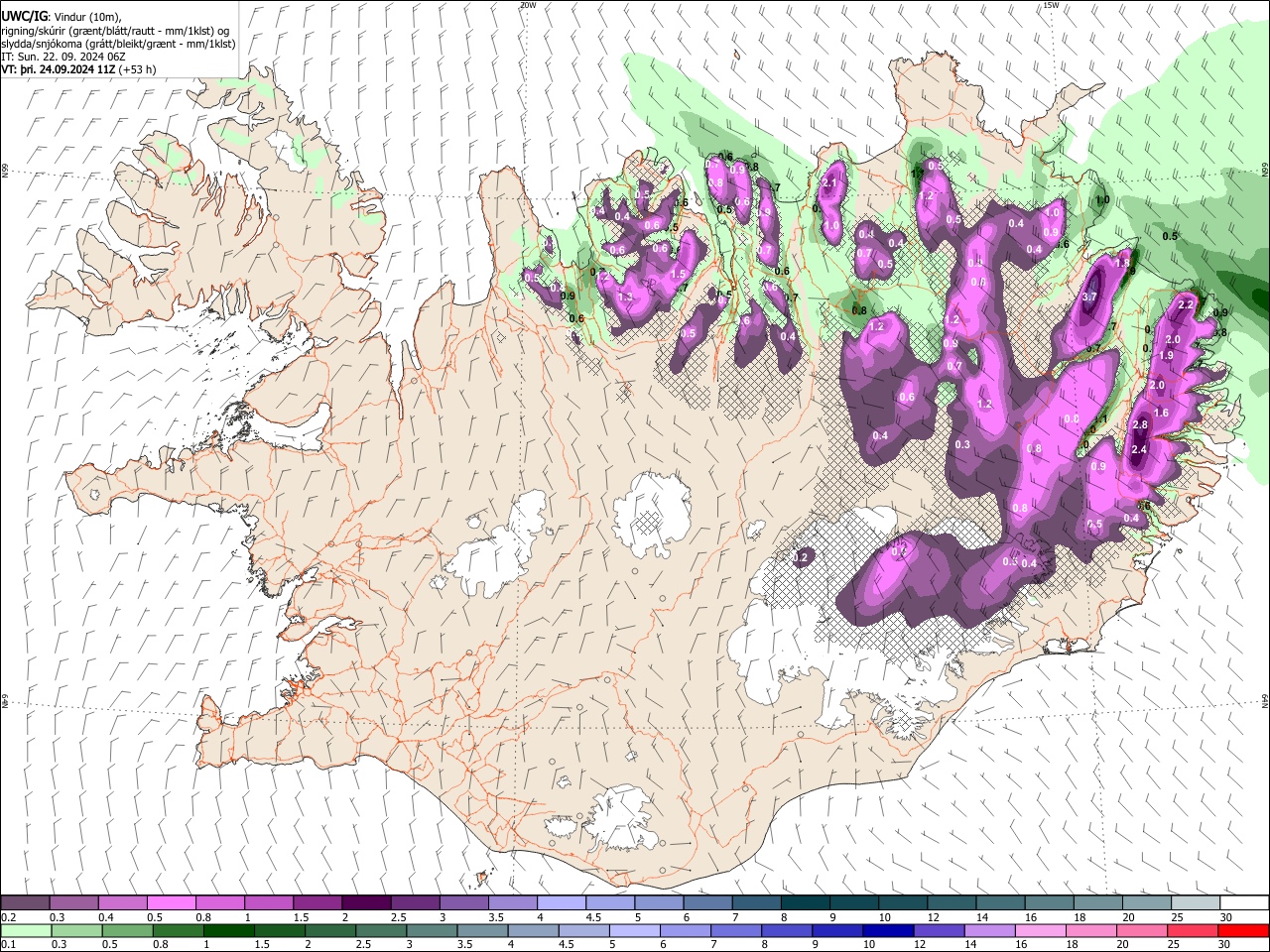Choose the medium green 0.5 swatch, bottom legend row

[127, 930]
